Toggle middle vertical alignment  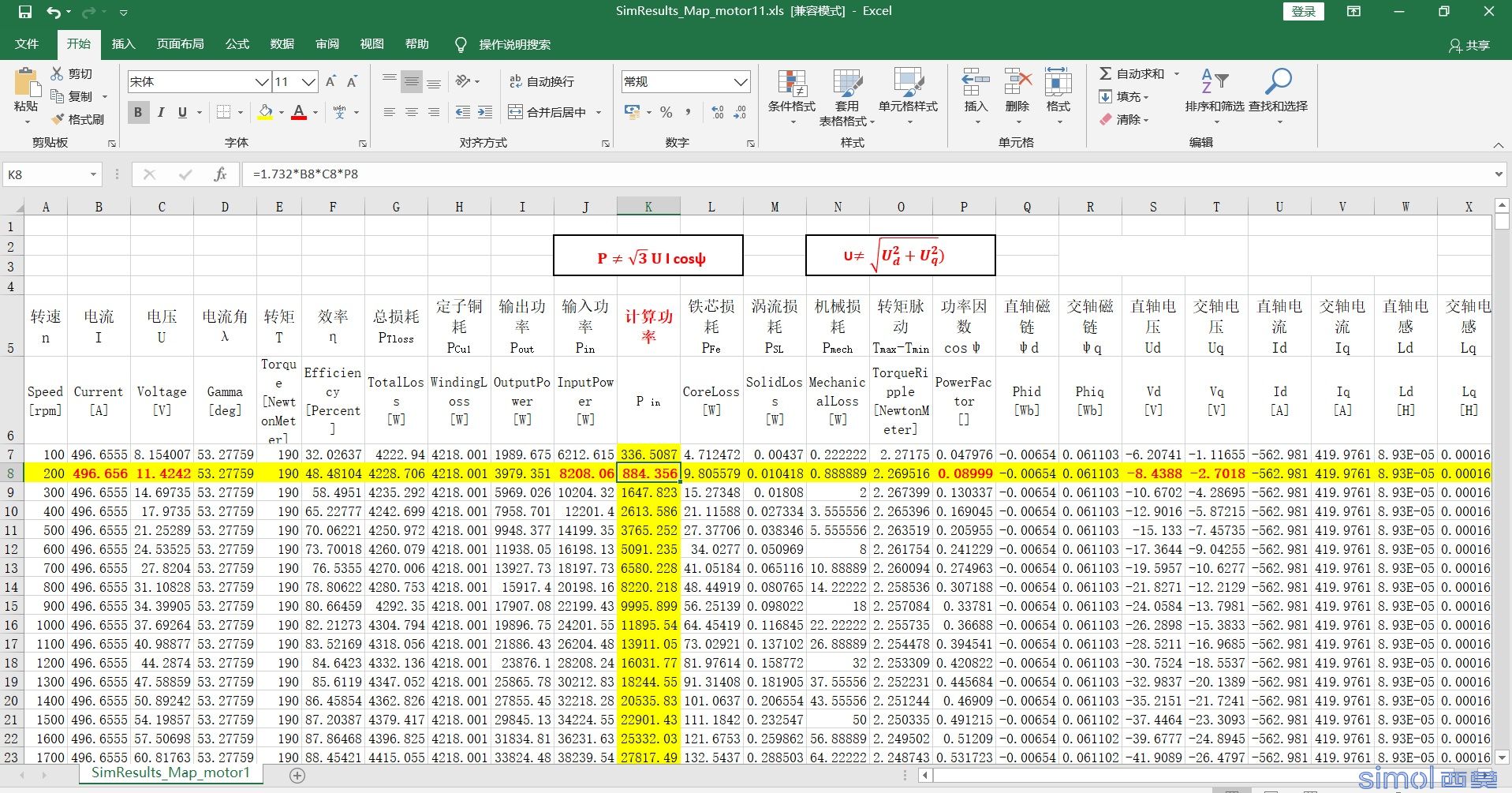coord(412,81)
